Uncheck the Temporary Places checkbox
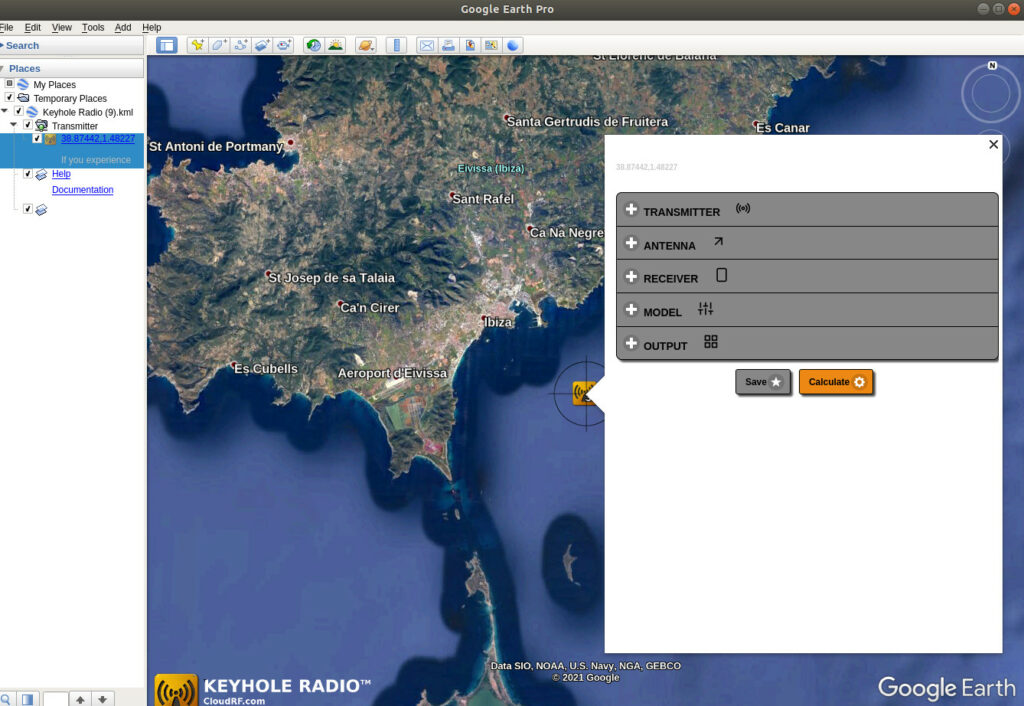This screenshot has height=706, width=1024. point(9,97)
